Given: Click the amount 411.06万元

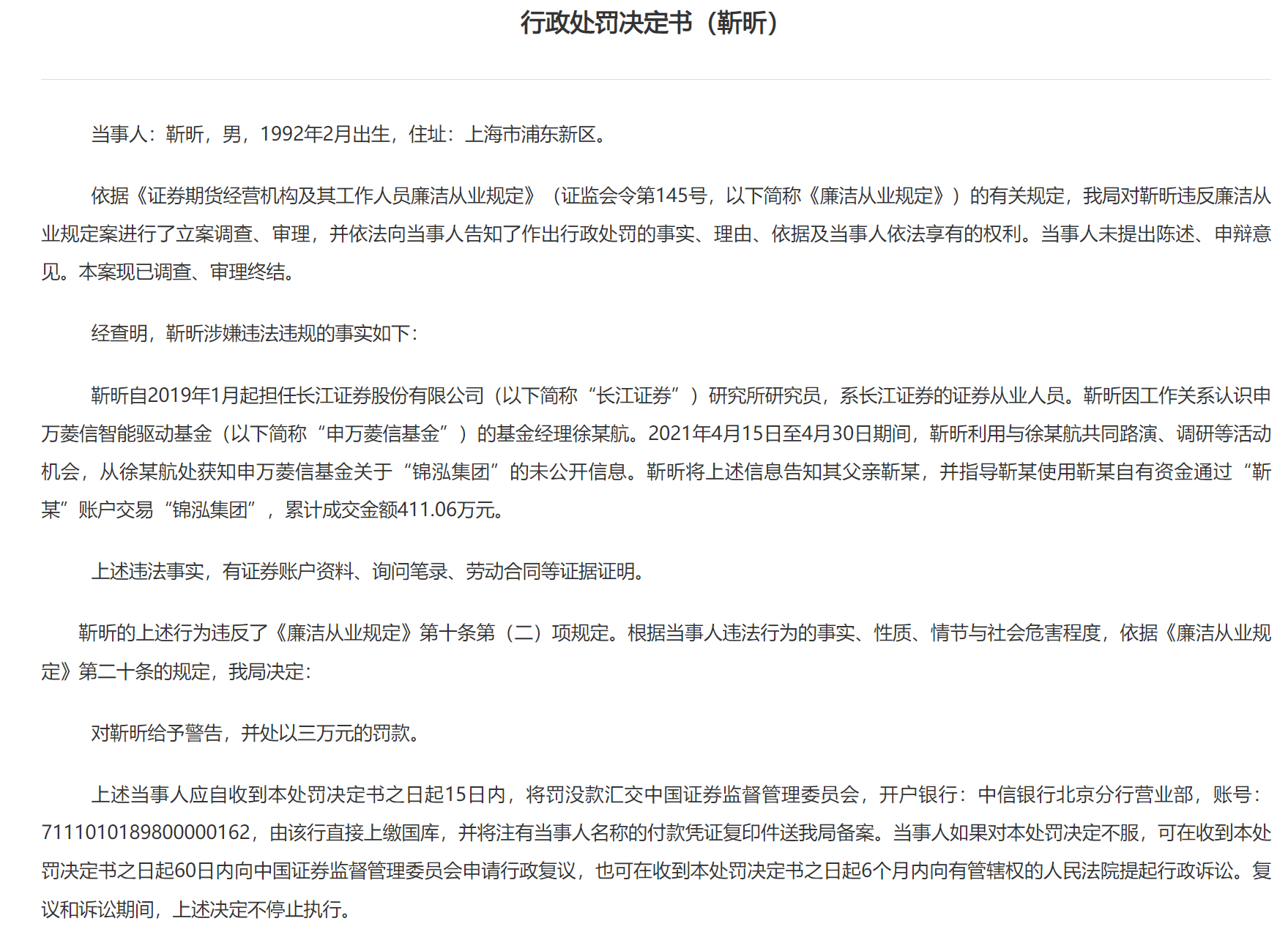Looking at the screenshot, I should (446, 510).
